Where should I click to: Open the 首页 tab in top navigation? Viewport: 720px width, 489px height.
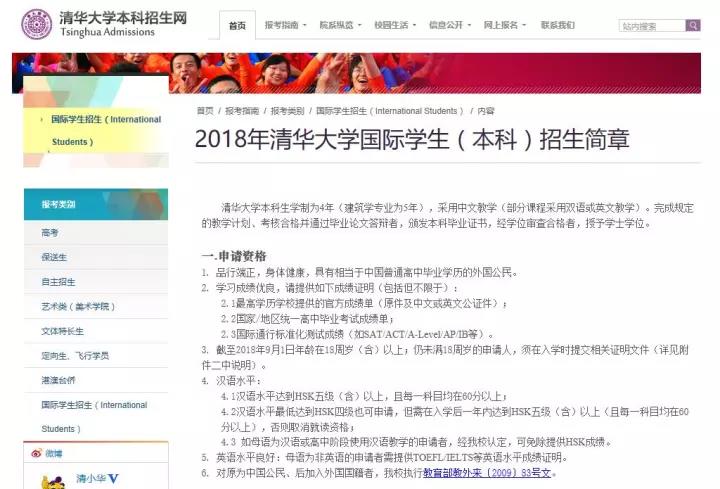[237, 25]
